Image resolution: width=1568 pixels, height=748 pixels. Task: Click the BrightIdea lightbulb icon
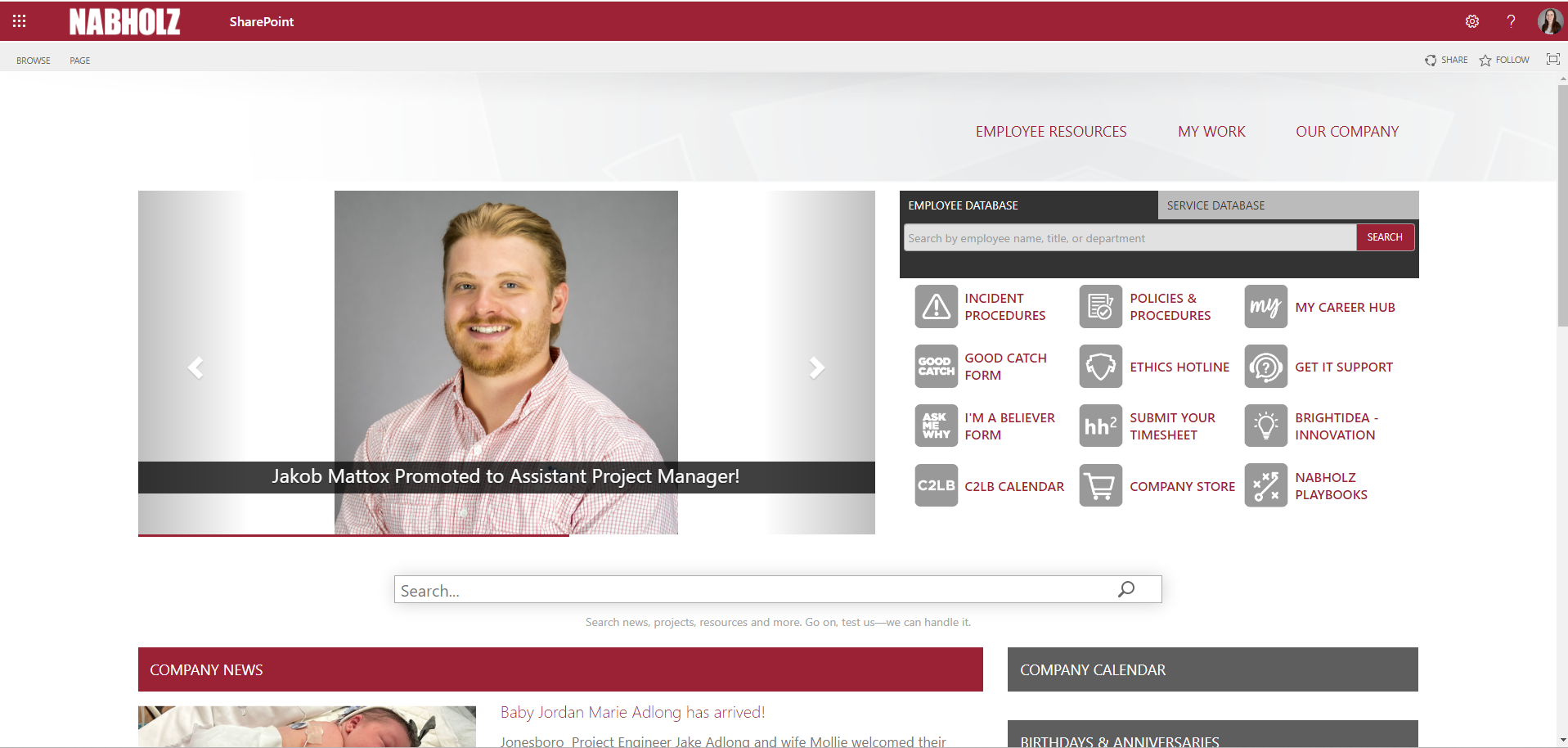click(1265, 426)
